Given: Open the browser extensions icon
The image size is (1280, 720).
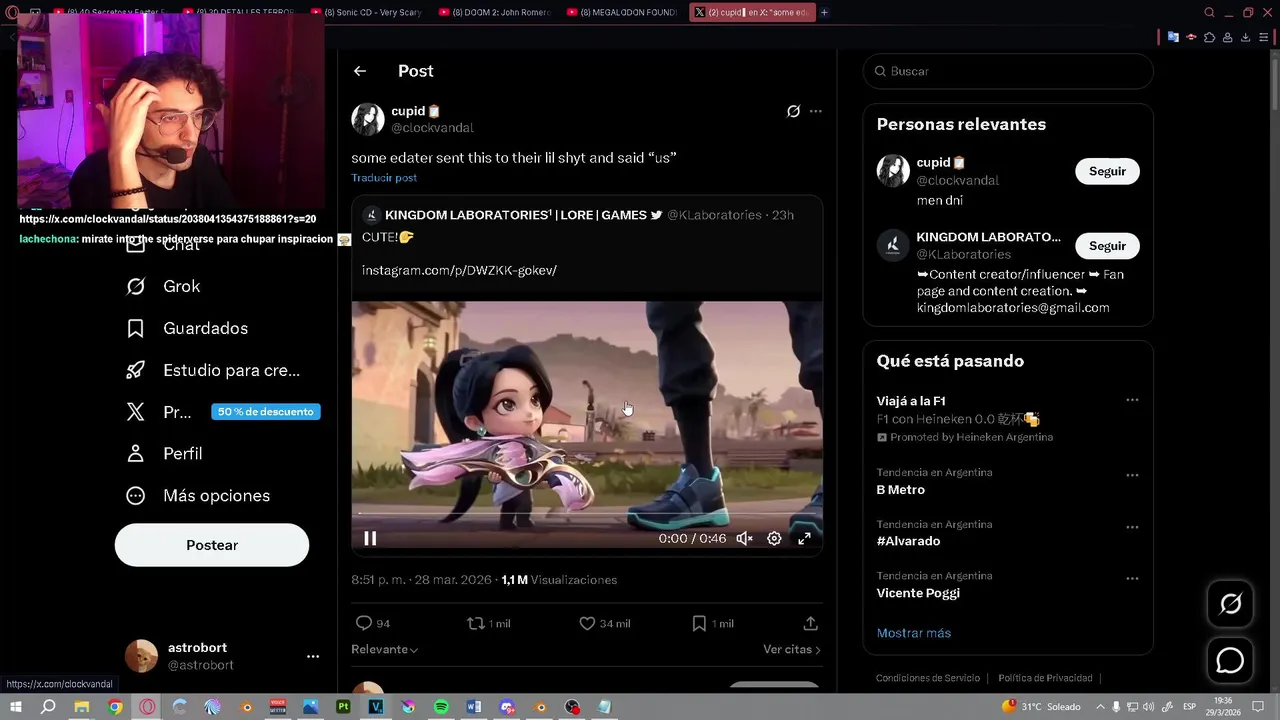Looking at the screenshot, I should point(1210,37).
